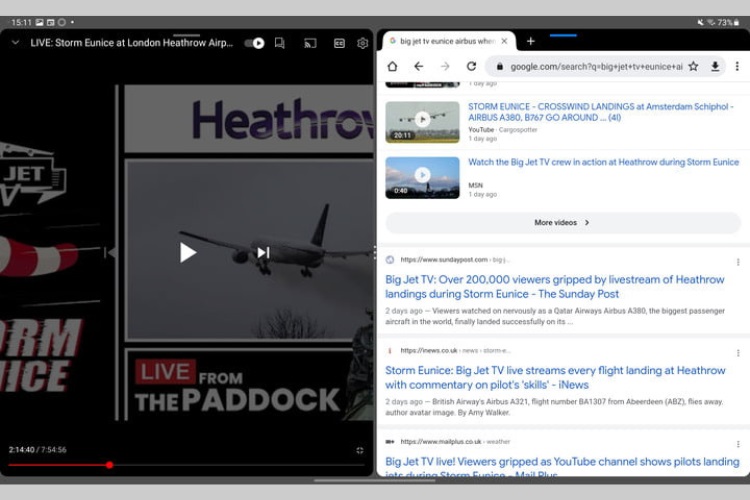Tap the video title 'LIVE: Storm Eunice at London Heathrow'
The width and height of the screenshot is (750, 500).
click(x=132, y=43)
